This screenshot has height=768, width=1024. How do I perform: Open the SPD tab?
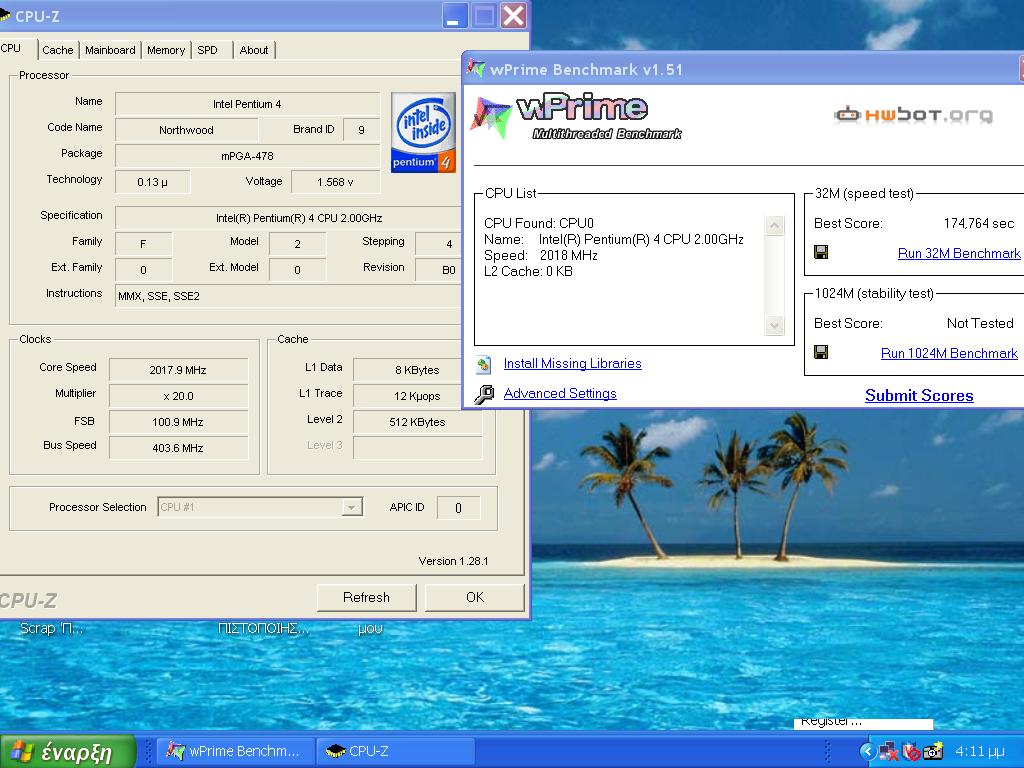coord(208,50)
